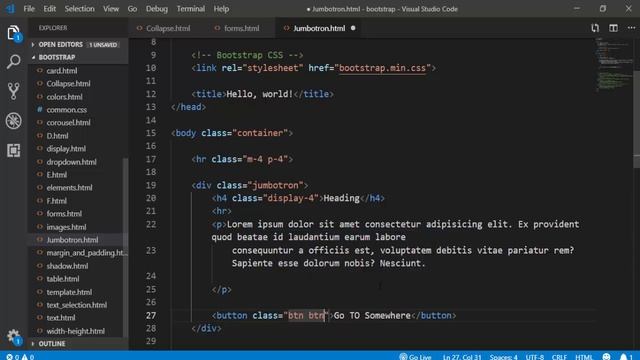Open F.html in the explorer
640x360 pixels.
(56, 201)
